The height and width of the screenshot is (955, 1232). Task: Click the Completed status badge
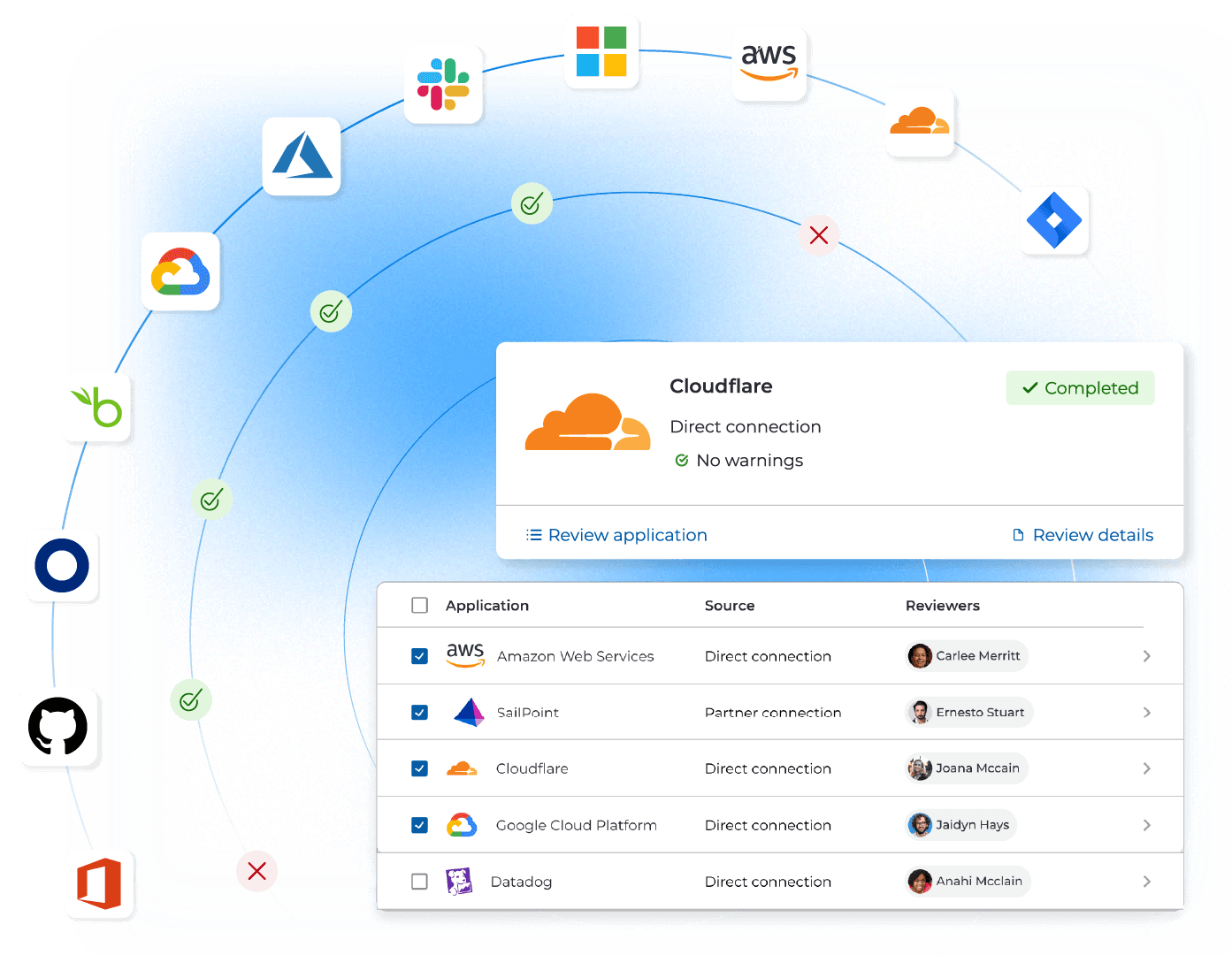[1080, 388]
